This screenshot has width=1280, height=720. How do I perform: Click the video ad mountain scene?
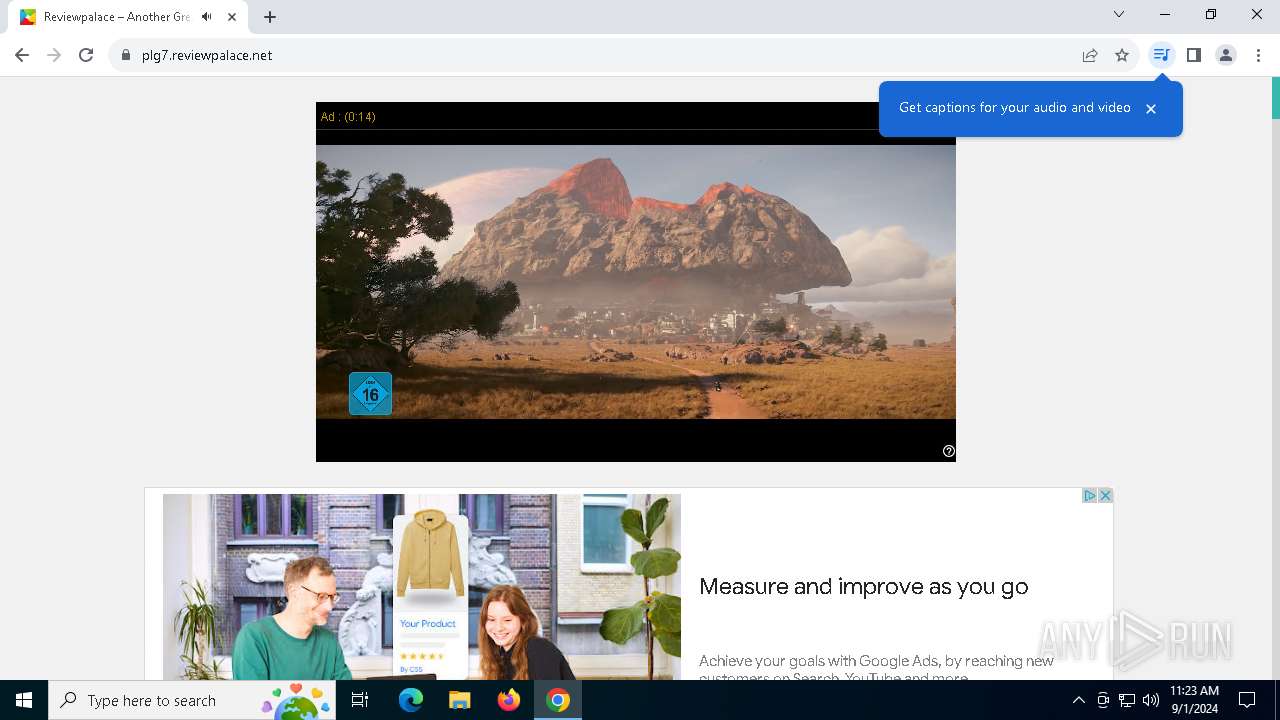[636, 281]
